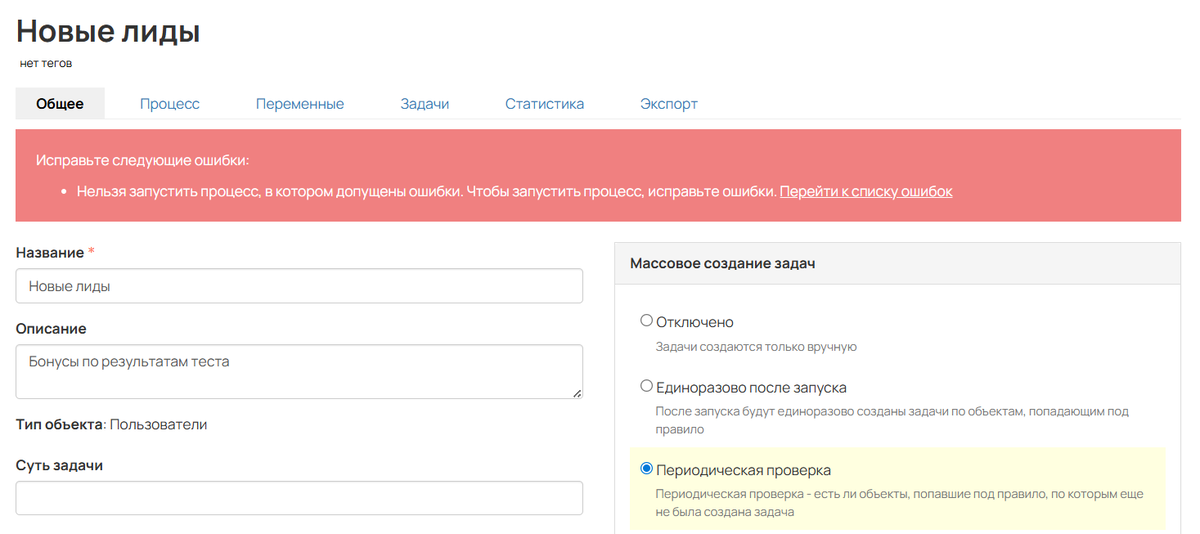The width and height of the screenshot is (1200, 534).
Task: Click the нет тегов label
Action: point(46,63)
